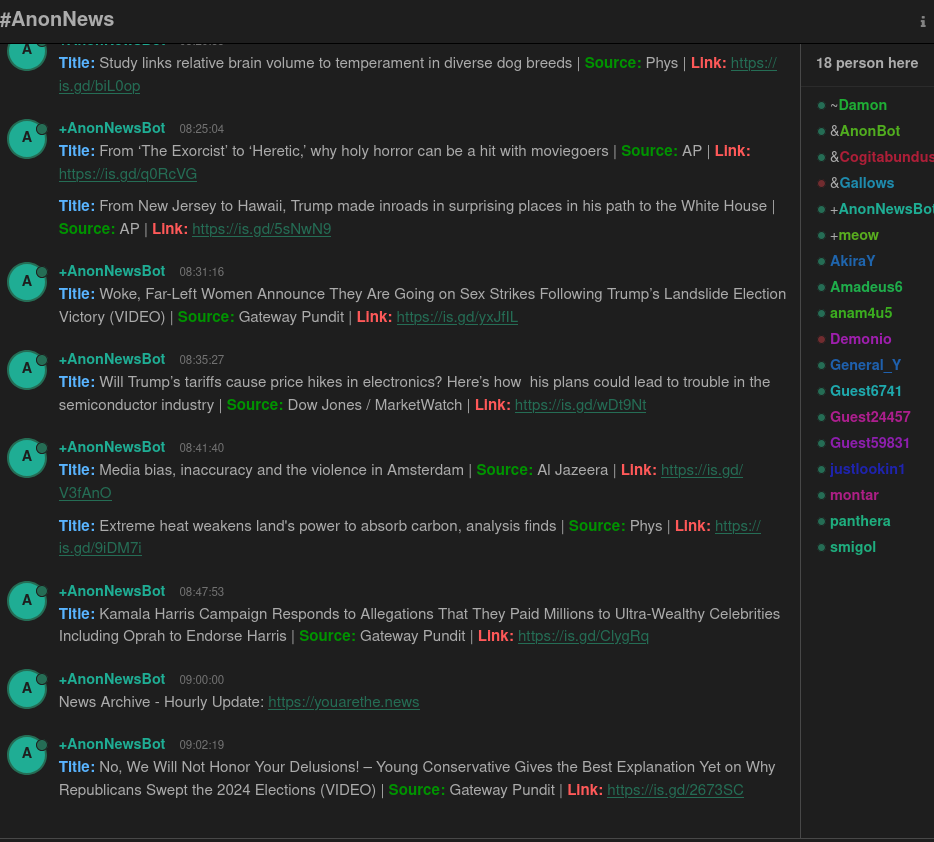Follow the https://is.gd/wDt9Nt link
The width and height of the screenshot is (934, 842).
pyautogui.click(x=580, y=405)
